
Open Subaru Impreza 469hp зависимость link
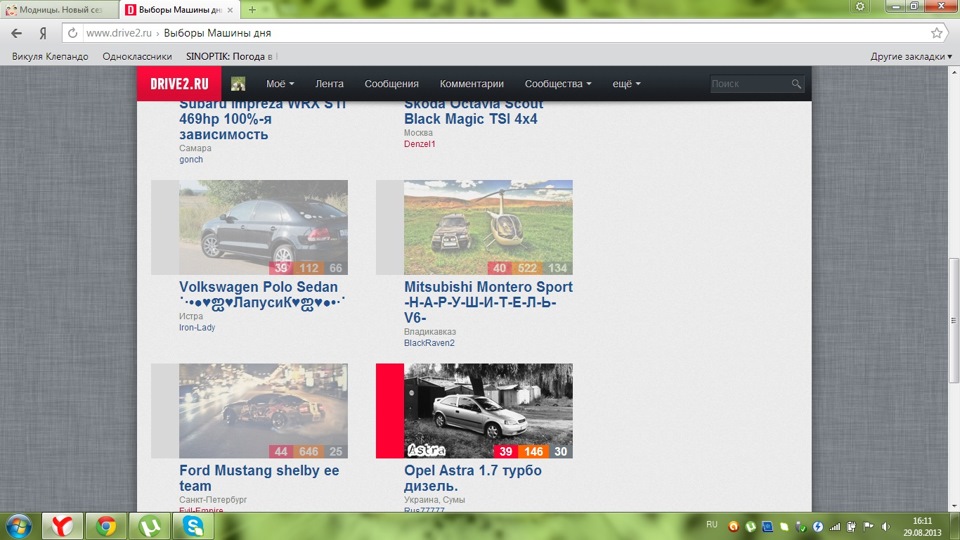263,119
